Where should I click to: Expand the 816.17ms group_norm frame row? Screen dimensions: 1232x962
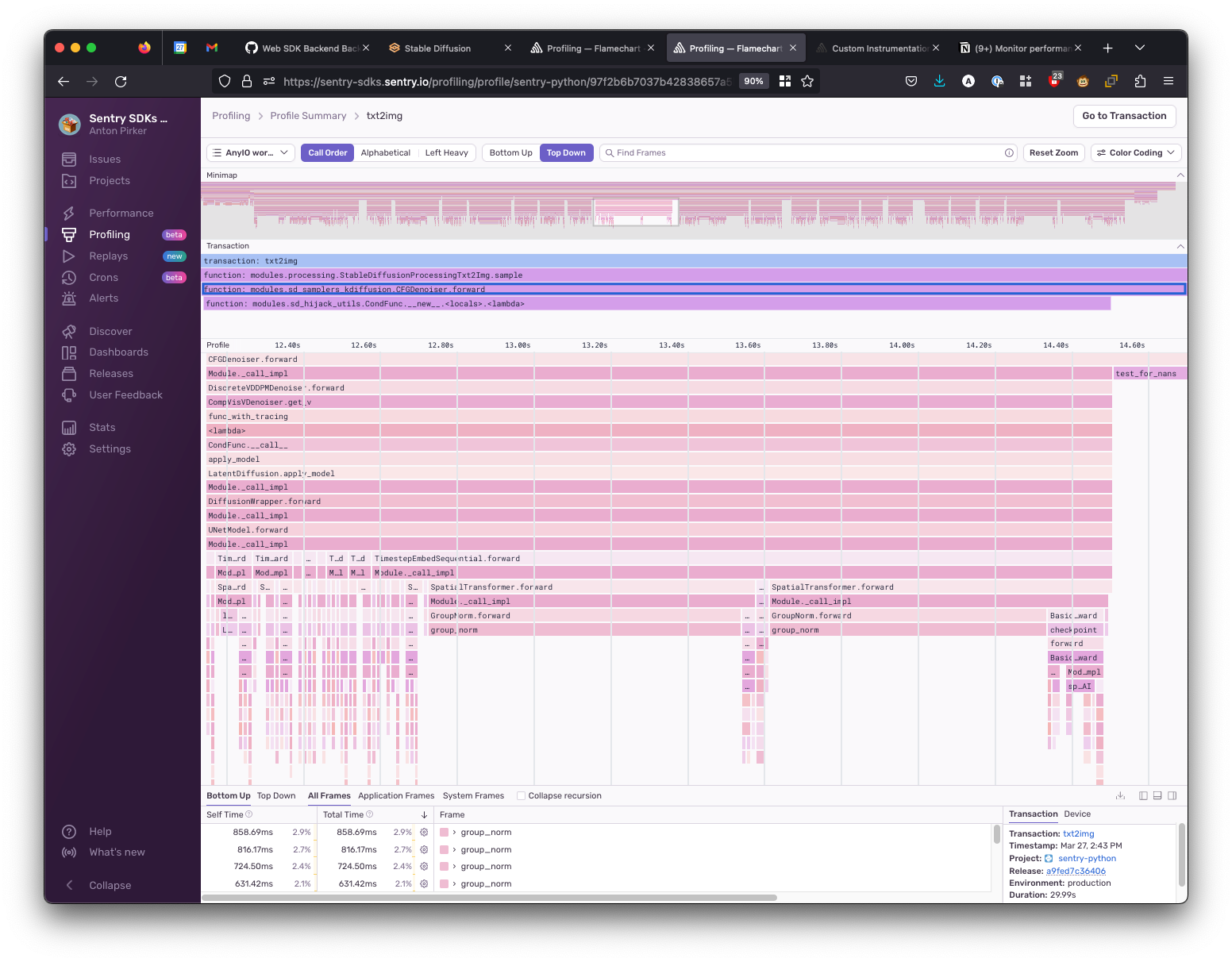point(454,850)
